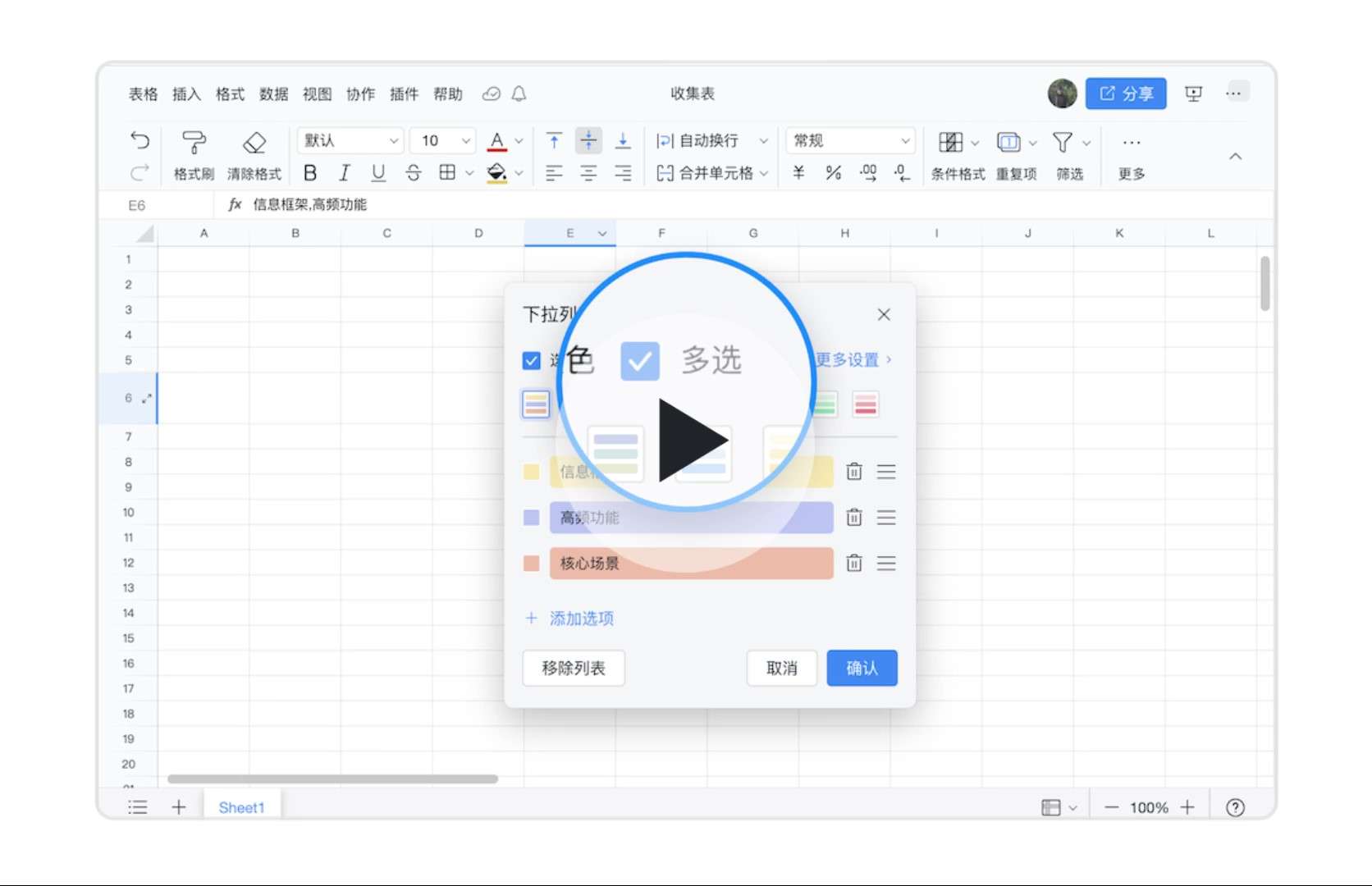Select the red color scheme swatch
Image resolution: width=1372 pixels, height=886 pixels.
[x=866, y=404]
